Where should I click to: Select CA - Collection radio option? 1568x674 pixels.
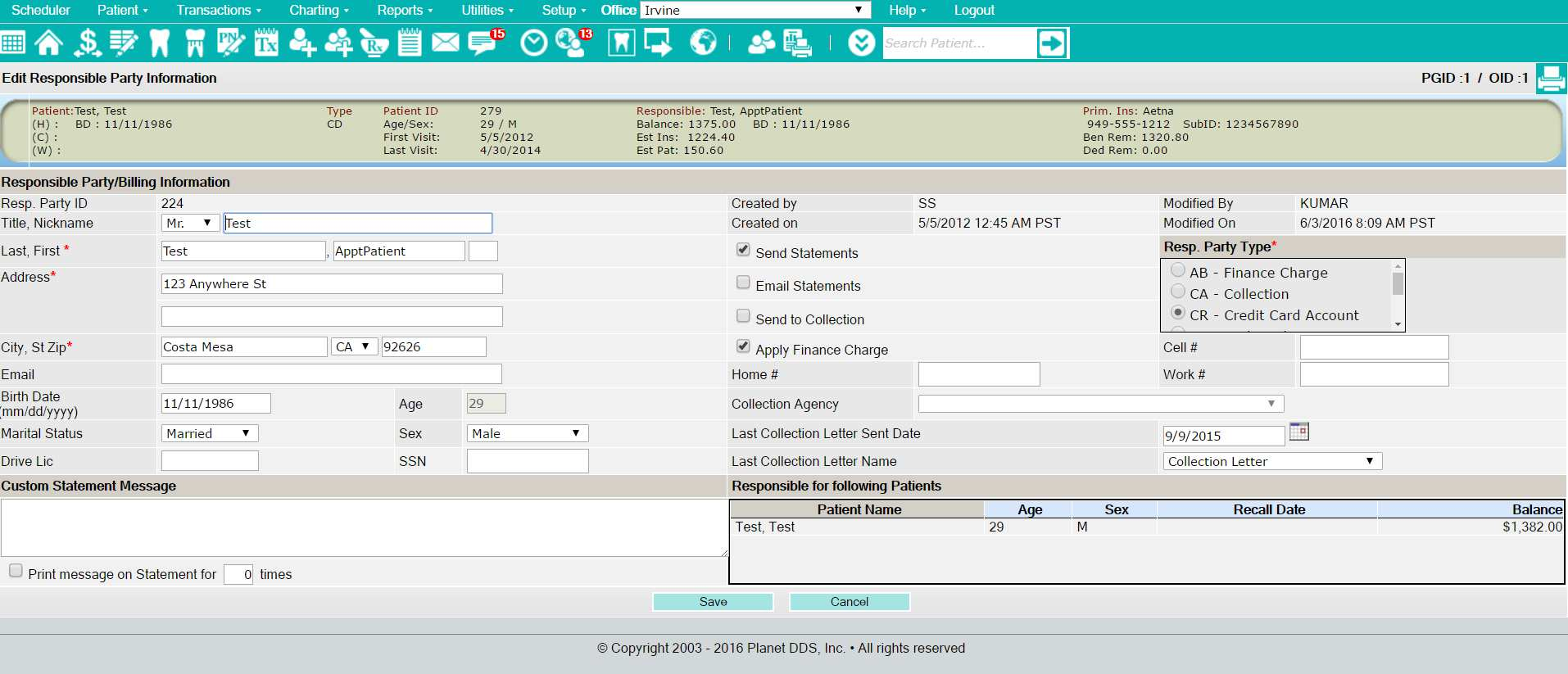1178,292
